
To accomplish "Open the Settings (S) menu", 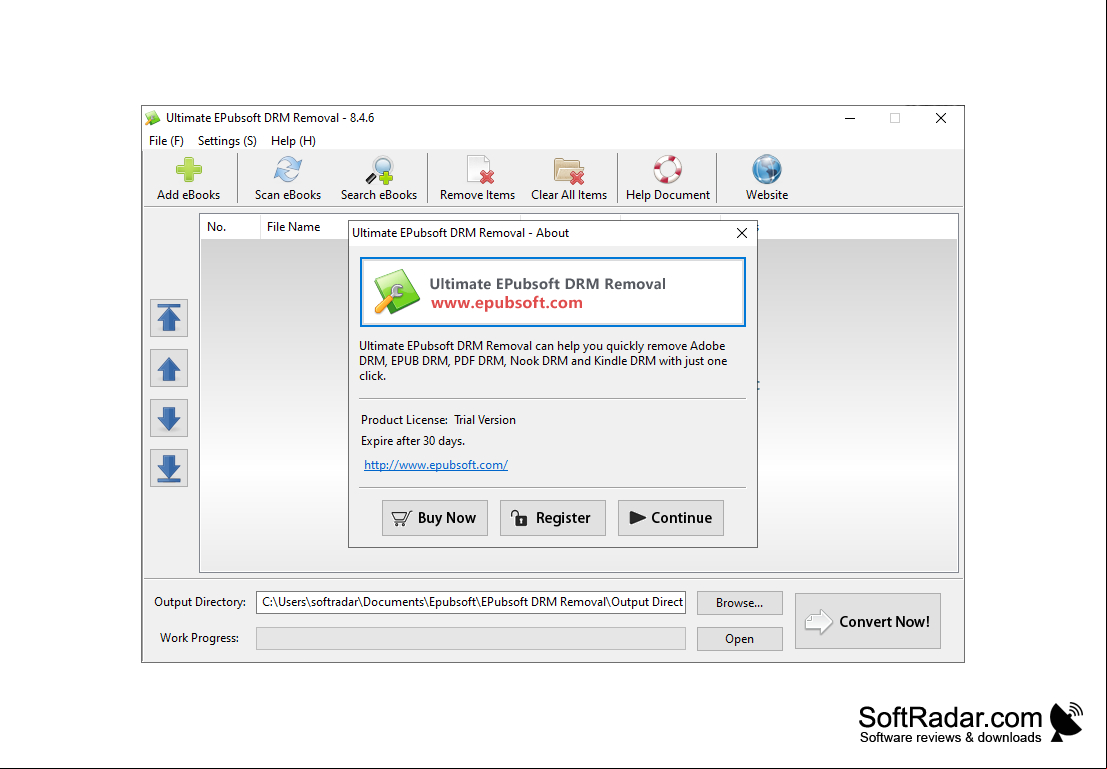I will pos(227,141).
